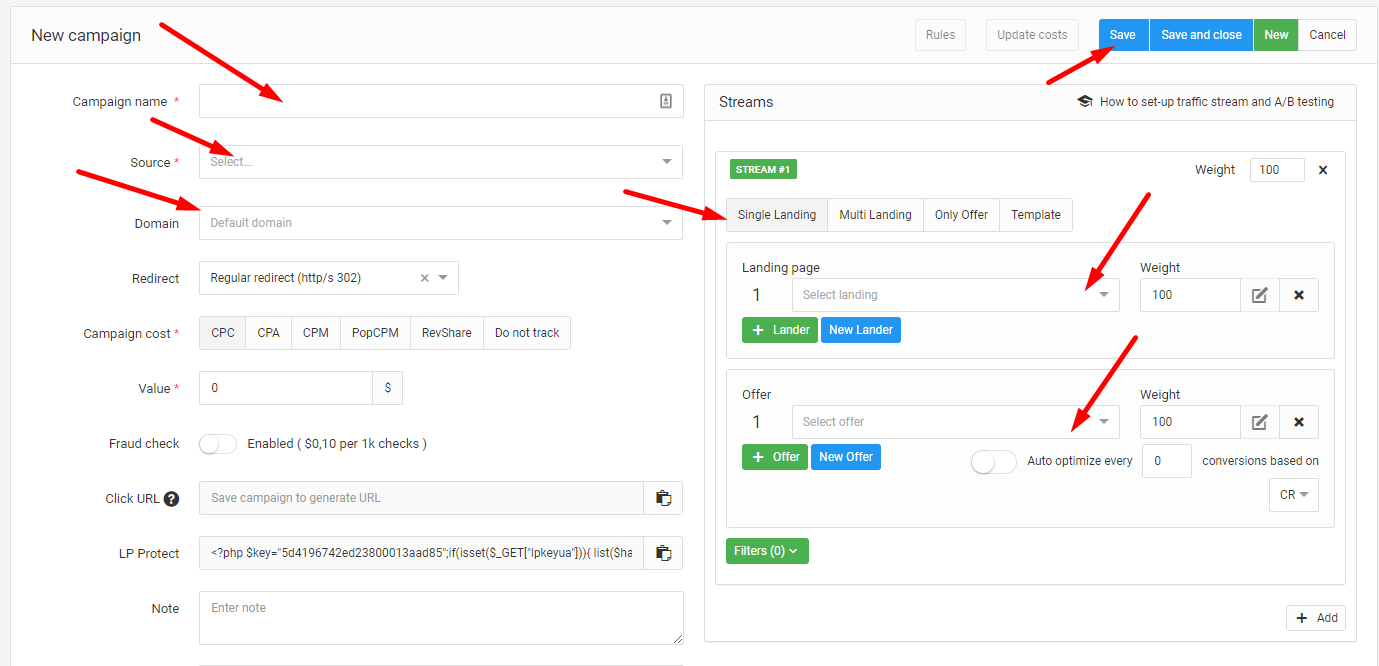Open the CR metric dropdown
1379x666 pixels.
[1294, 495]
